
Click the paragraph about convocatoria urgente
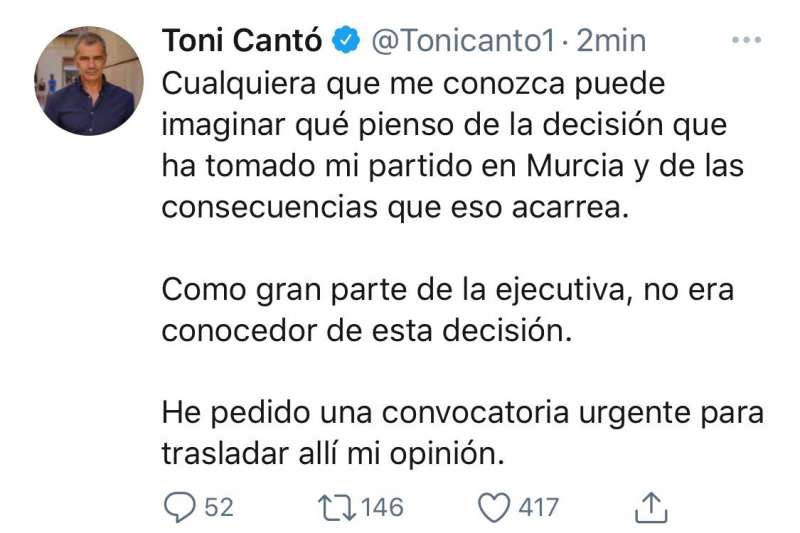coord(463,434)
